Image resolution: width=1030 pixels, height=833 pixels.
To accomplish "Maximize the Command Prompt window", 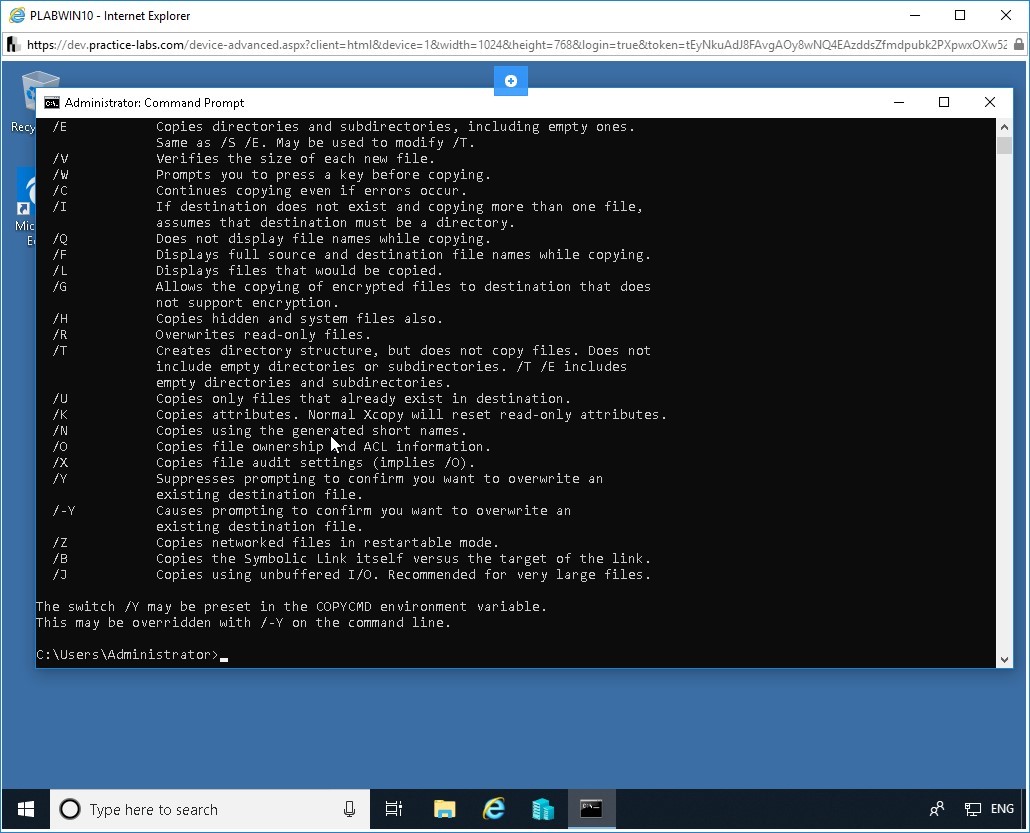I will click(944, 102).
